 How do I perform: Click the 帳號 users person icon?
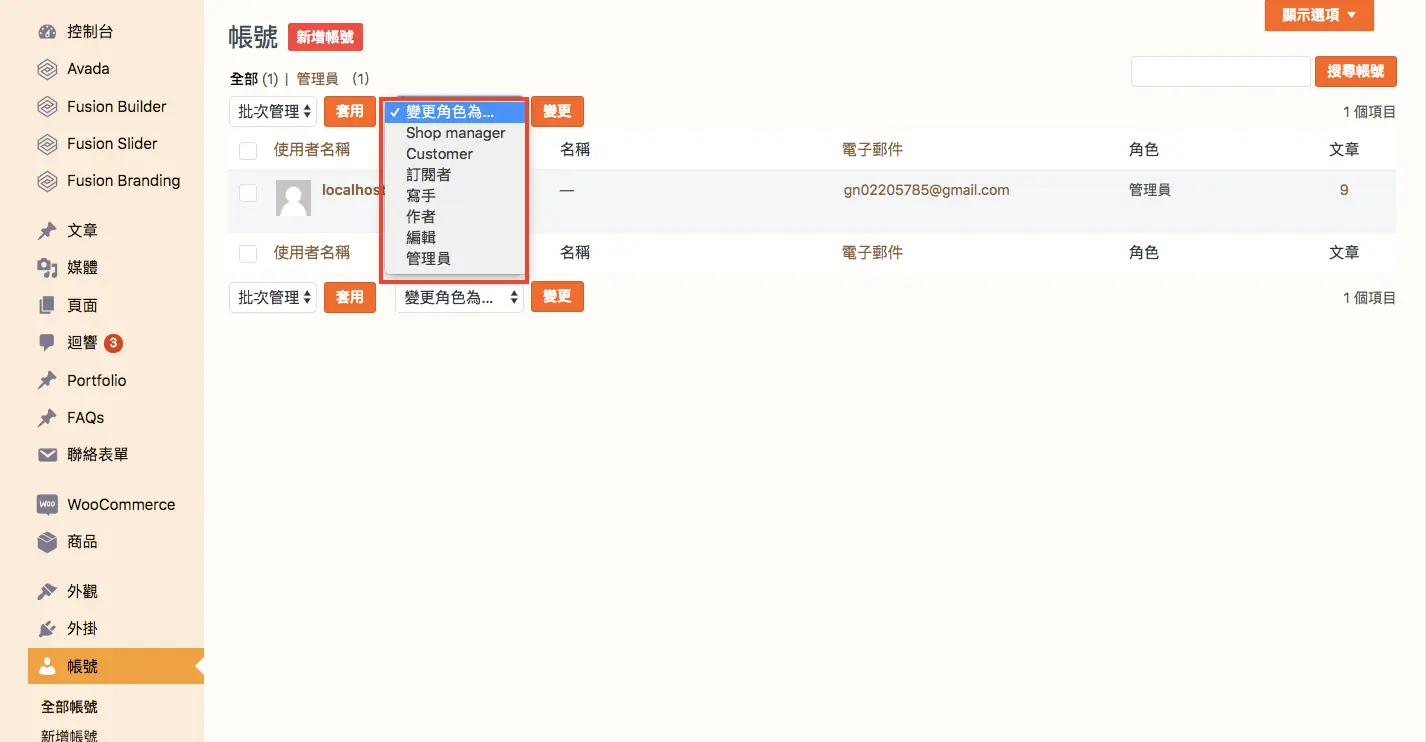[47, 667]
